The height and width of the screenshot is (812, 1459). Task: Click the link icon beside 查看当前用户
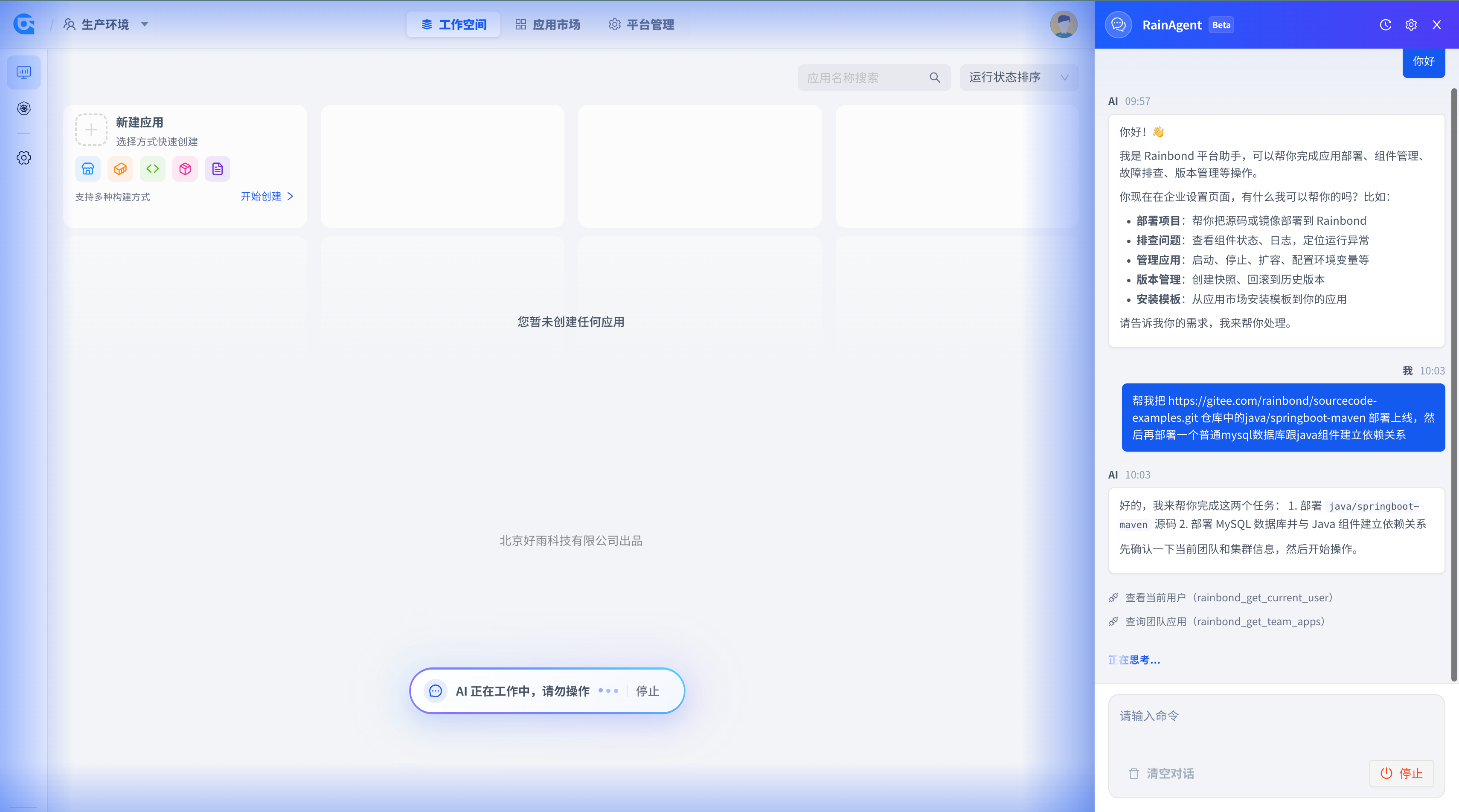(x=1113, y=597)
